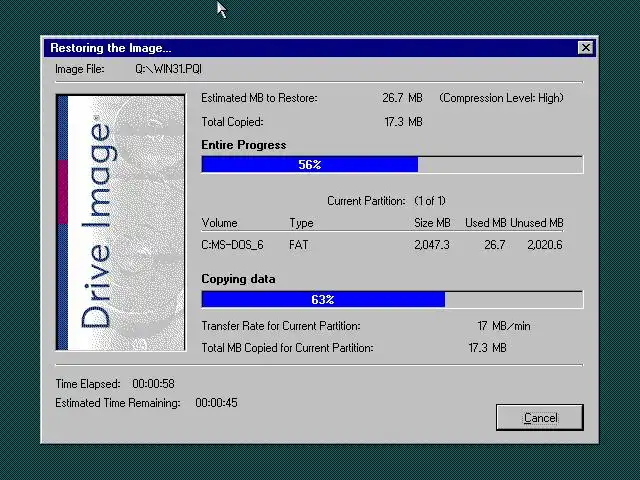Click the Copying data heading
Screen dimensions: 640x480
[238, 279]
